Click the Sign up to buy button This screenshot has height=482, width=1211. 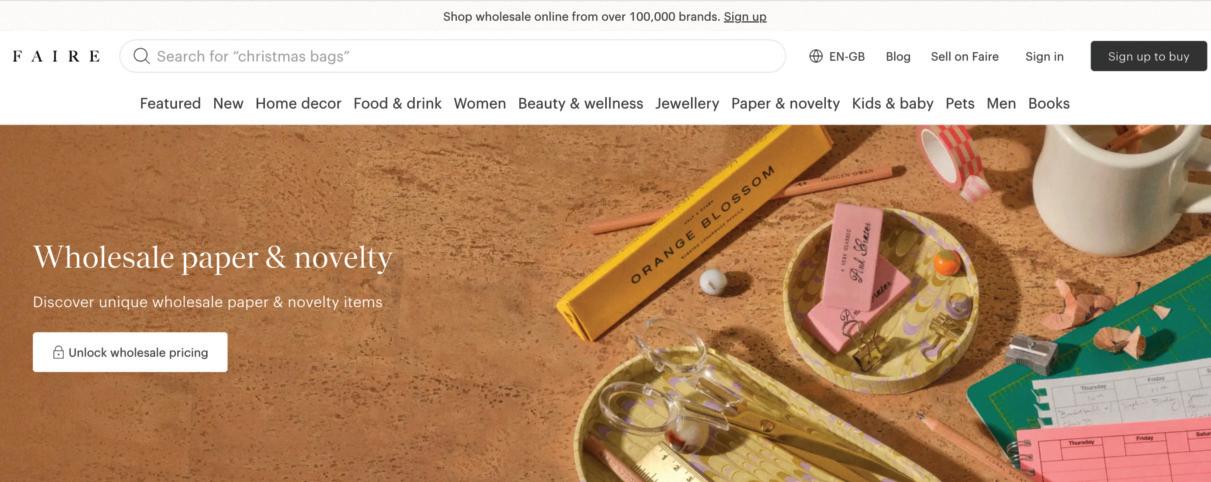click(1148, 56)
